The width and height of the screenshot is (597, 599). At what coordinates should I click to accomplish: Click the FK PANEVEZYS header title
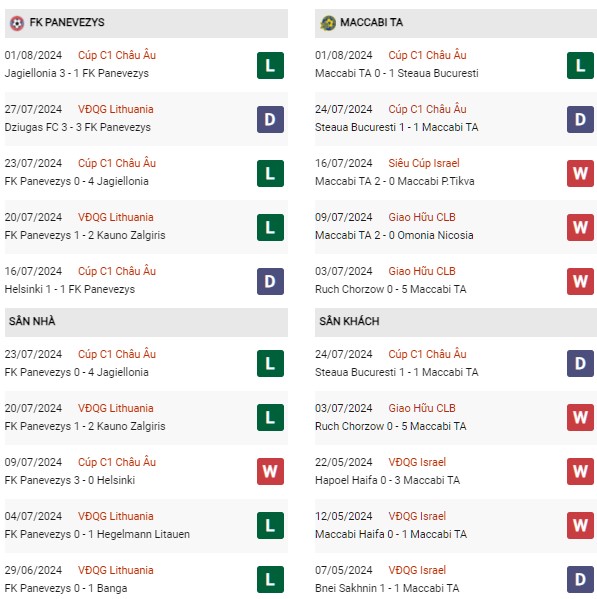point(67,23)
